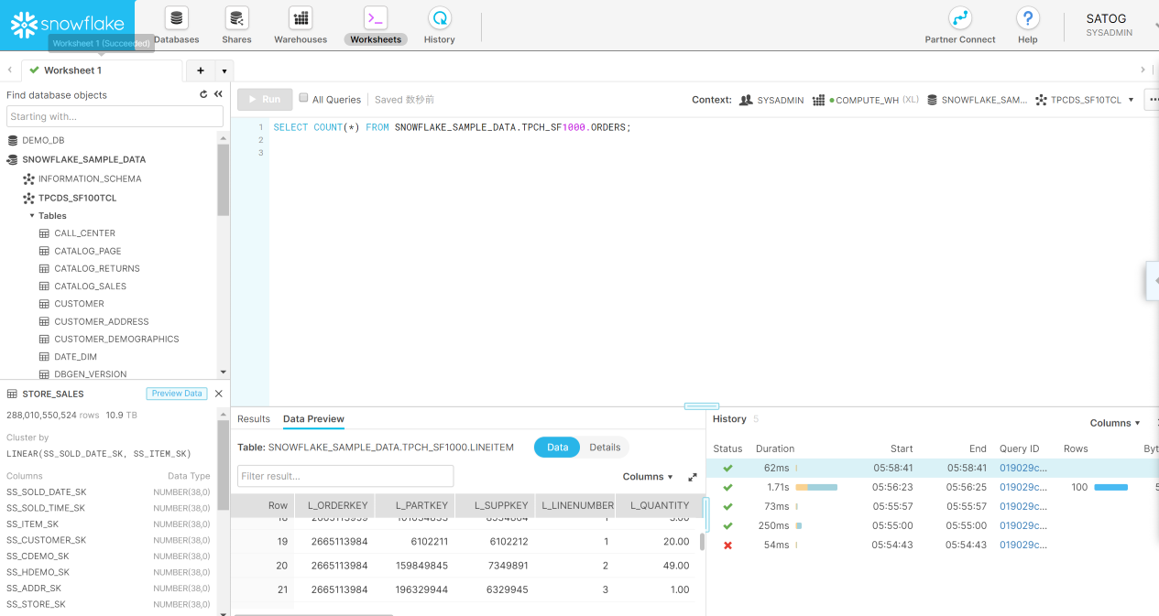Open query ID of the 73ms query

coord(1023,507)
